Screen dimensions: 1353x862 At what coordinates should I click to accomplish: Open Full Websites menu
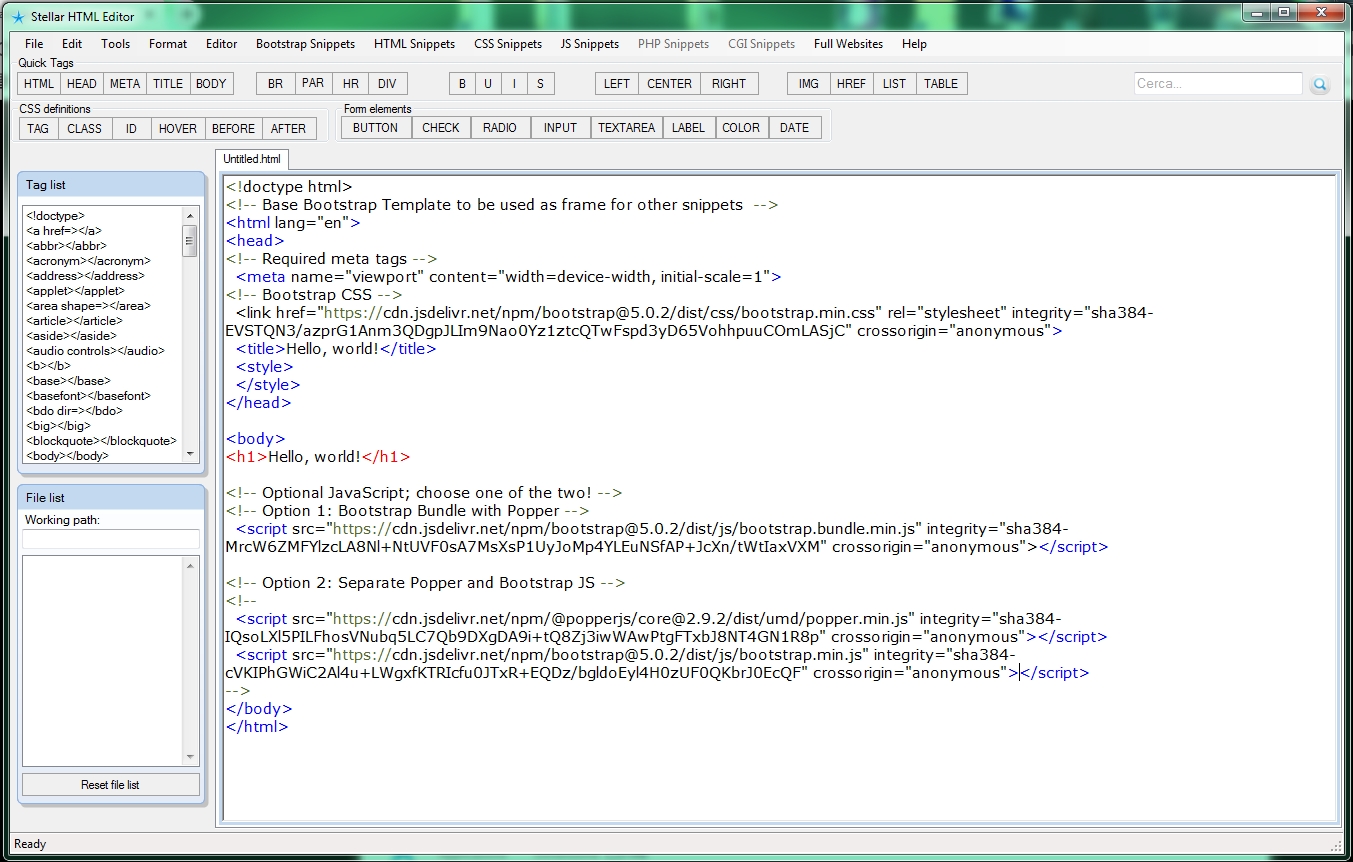pyautogui.click(x=848, y=44)
